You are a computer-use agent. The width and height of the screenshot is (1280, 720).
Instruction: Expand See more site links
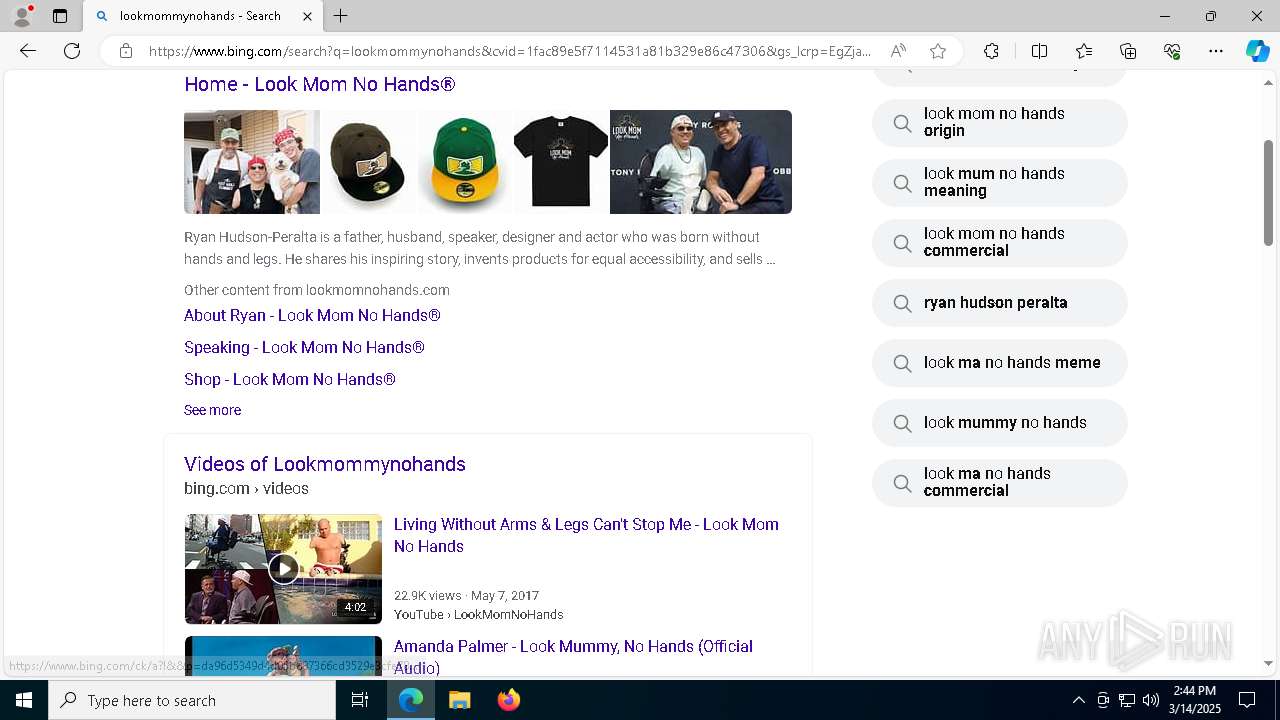click(212, 410)
